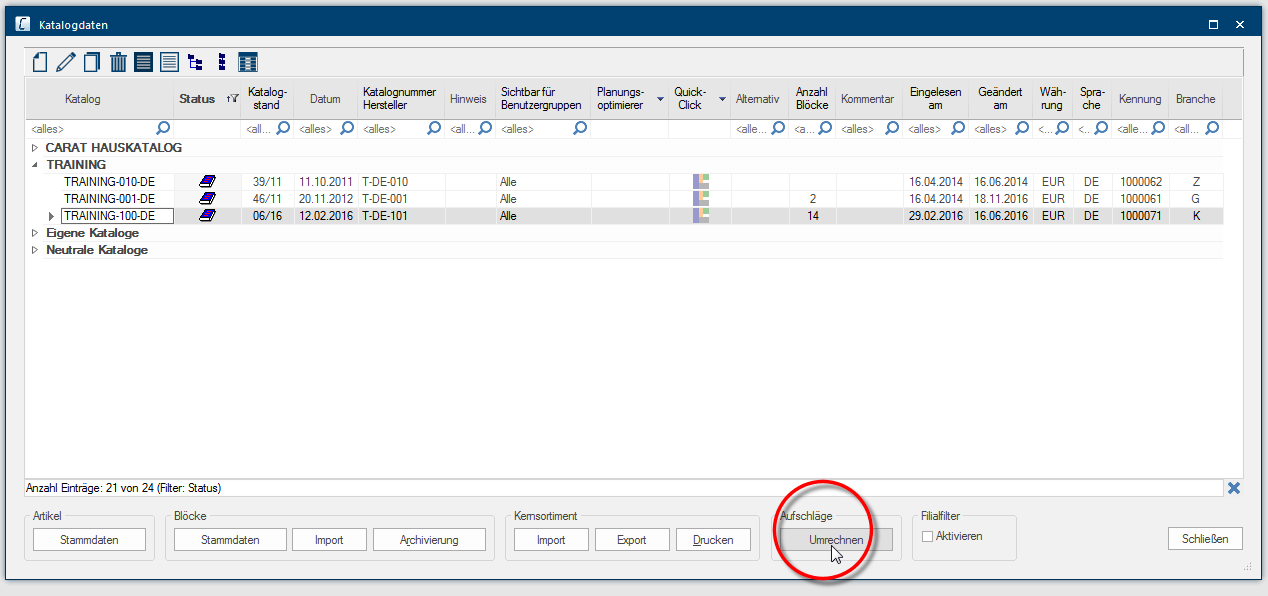The width and height of the screenshot is (1268, 596).
Task: Expand the CARAT HAUSKATALOG group
Action: coord(35,148)
